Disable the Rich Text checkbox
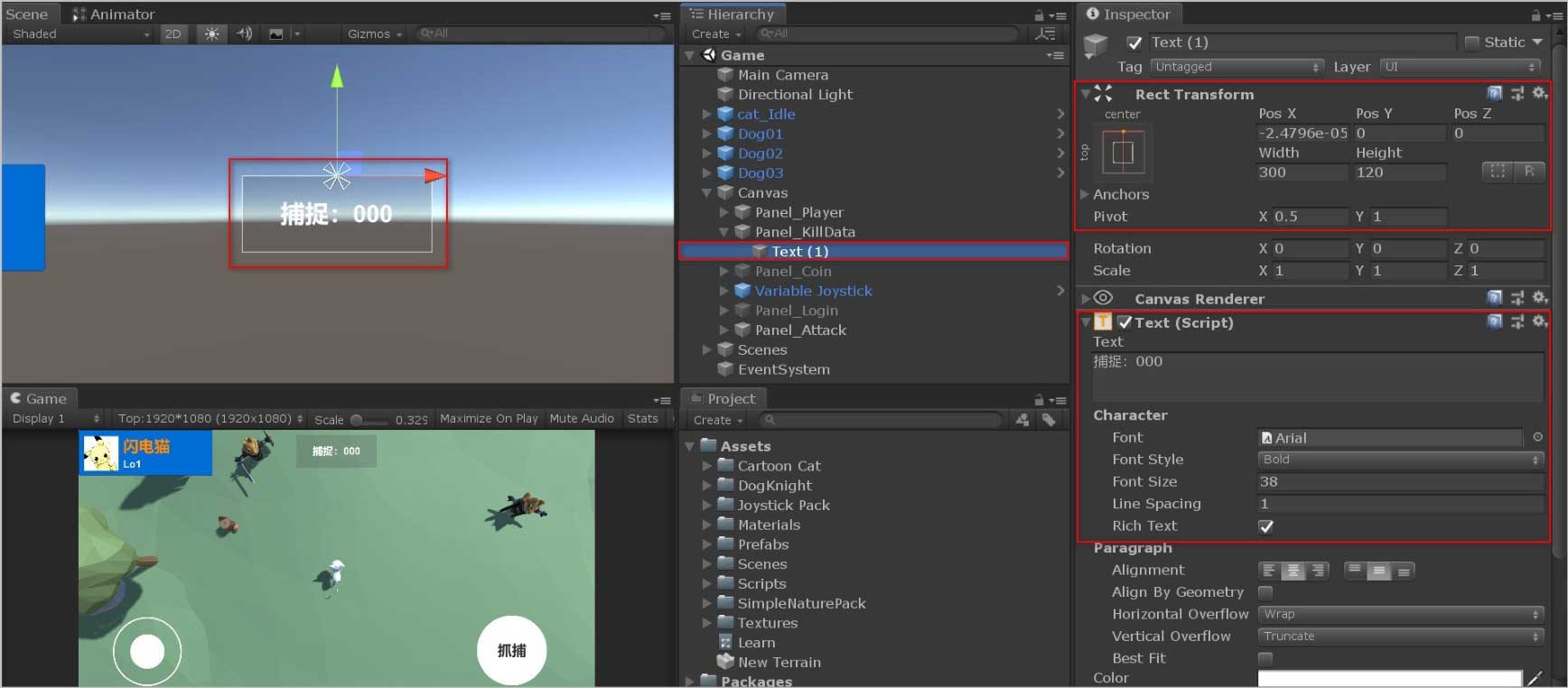 1265,526
